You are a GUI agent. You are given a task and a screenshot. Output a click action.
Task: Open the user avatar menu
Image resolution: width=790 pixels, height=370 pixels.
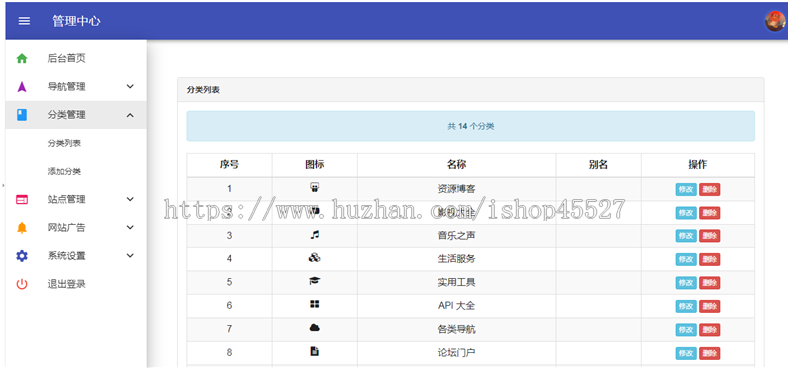(774, 21)
